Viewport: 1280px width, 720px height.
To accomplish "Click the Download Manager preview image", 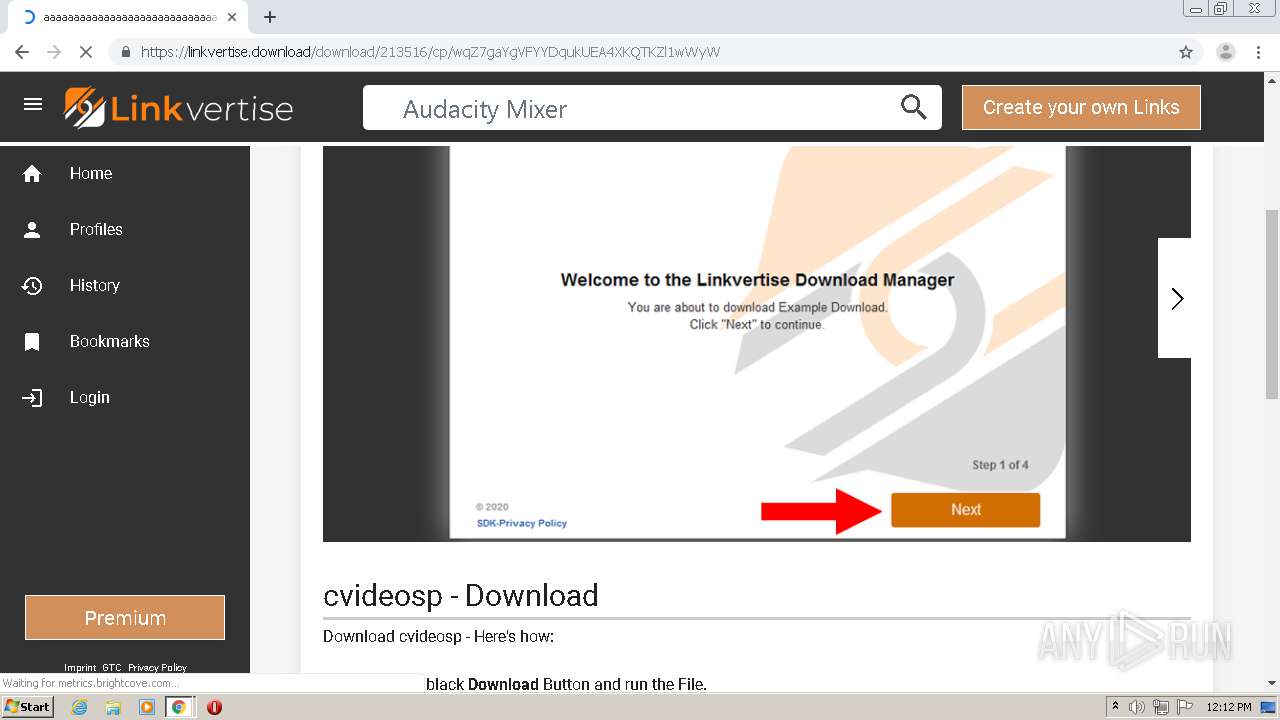I will [757, 343].
